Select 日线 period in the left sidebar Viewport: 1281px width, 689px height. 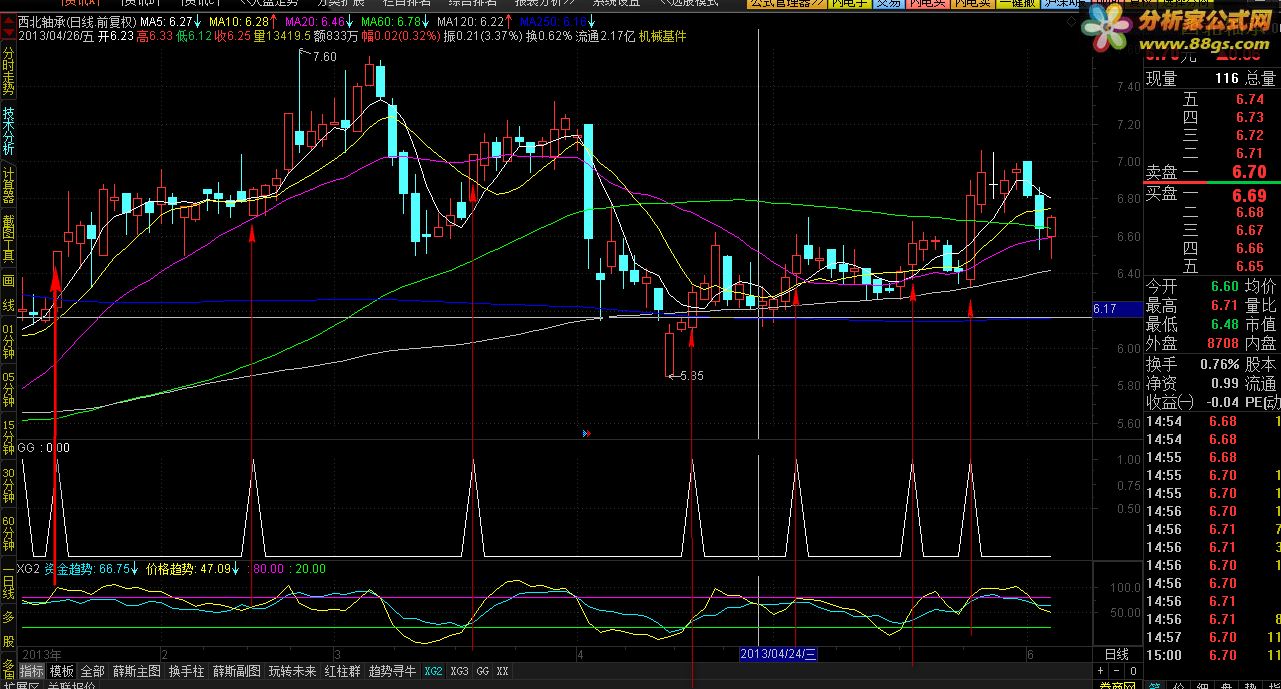coord(8,582)
